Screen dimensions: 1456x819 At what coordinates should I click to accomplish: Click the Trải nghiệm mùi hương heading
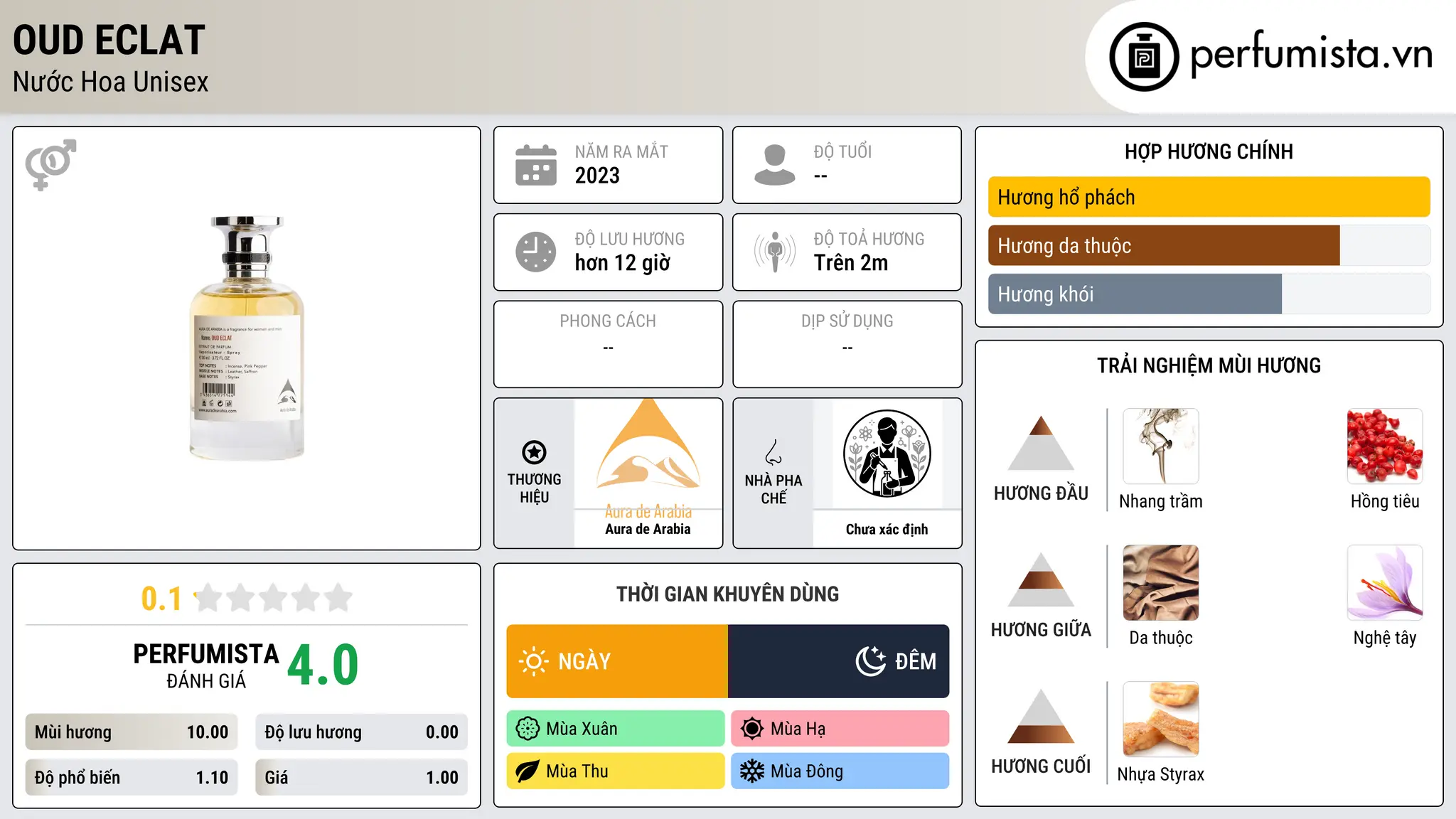(1209, 365)
